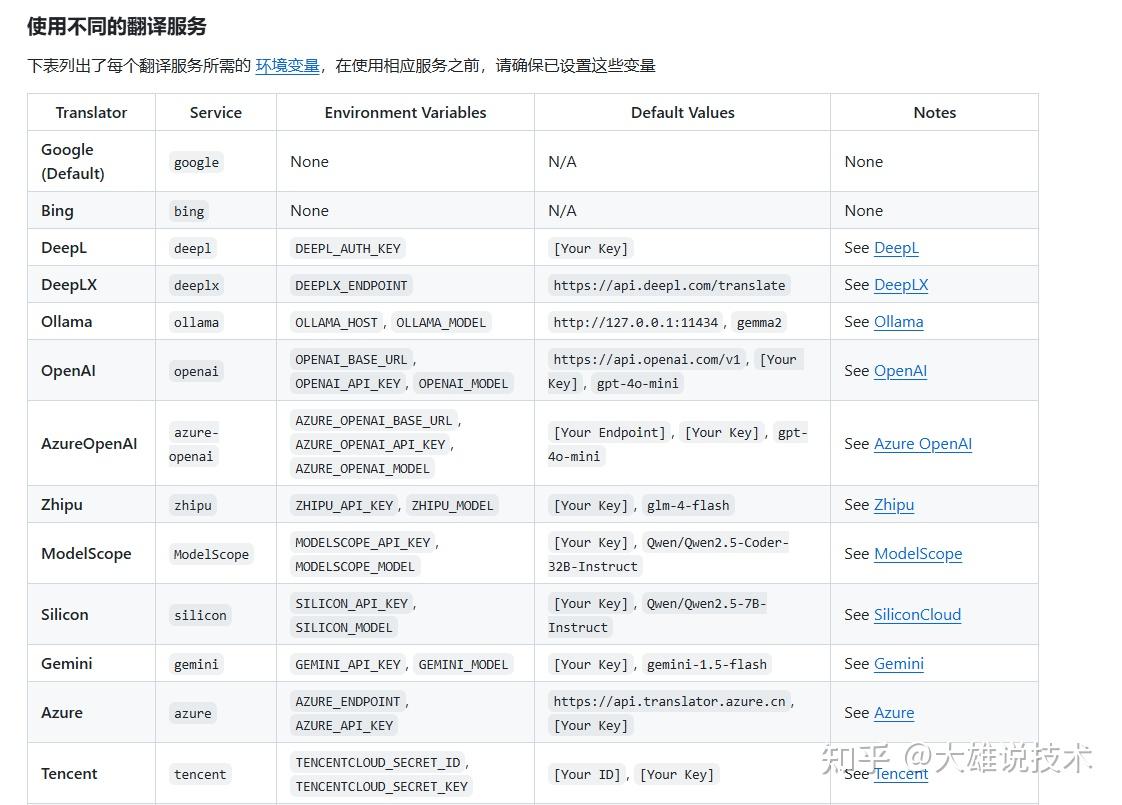This screenshot has width=1122, height=805.
Task: Open the SiliconCloud notes link
Action: [x=917, y=615]
